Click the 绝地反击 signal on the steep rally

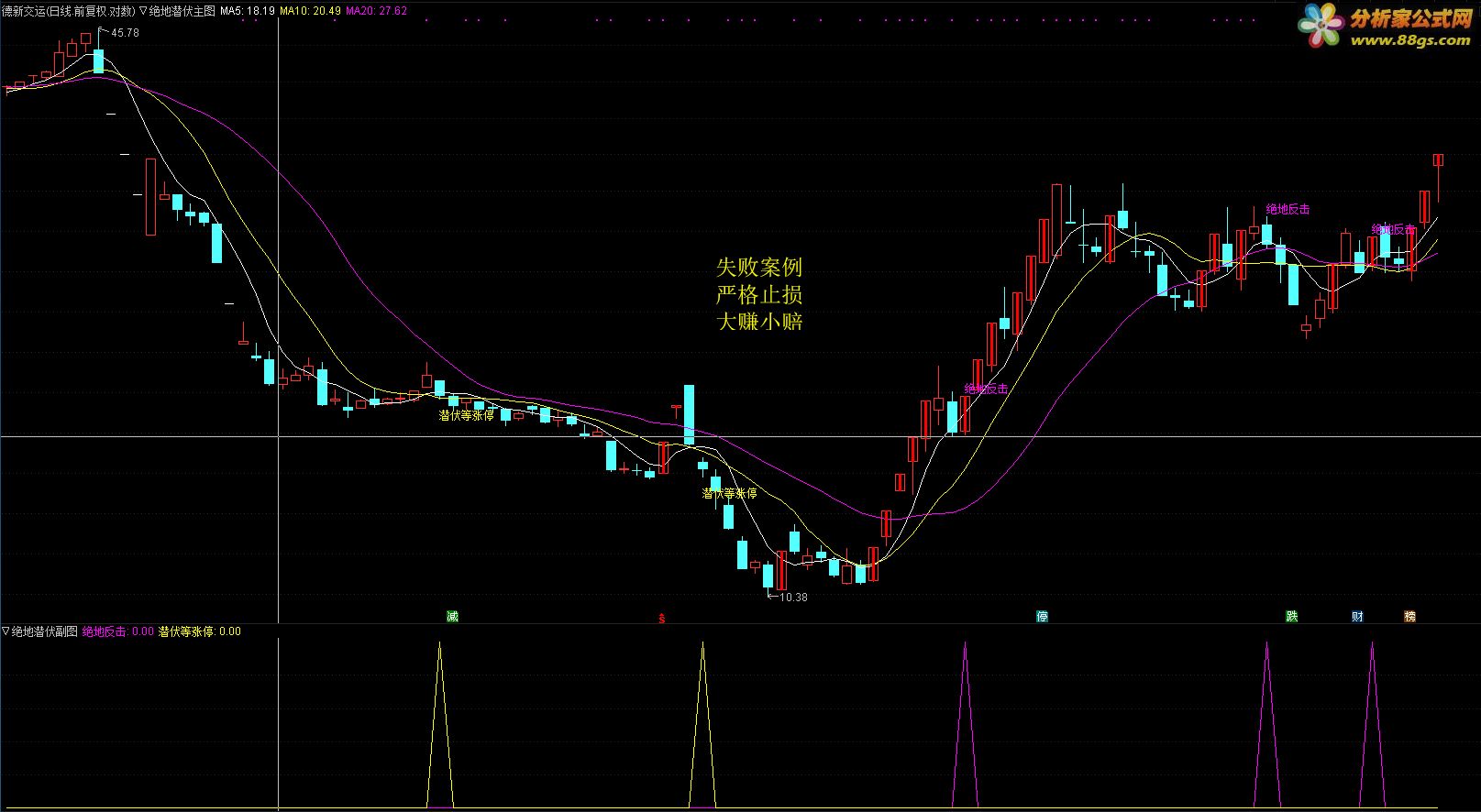tap(986, 389)
